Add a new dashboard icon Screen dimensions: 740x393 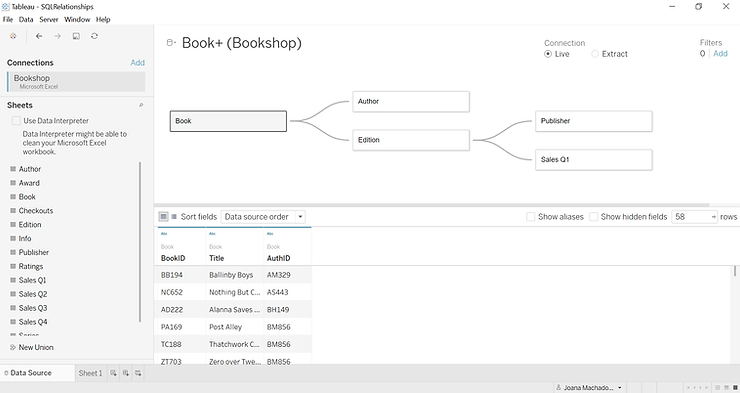tap(126, 373)
